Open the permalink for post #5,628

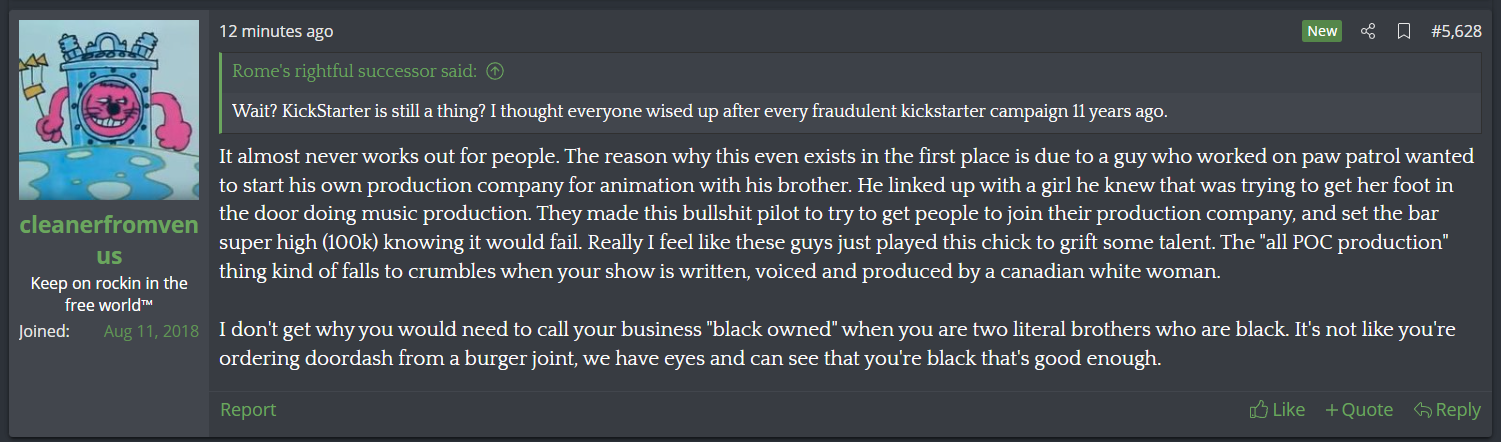pos(1456,31)
